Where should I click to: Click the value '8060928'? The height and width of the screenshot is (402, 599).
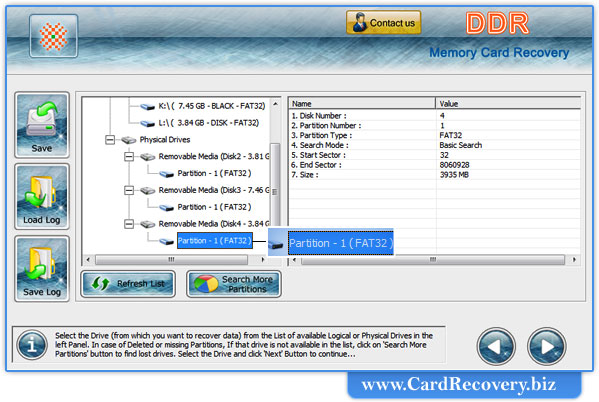click(454, 165)
